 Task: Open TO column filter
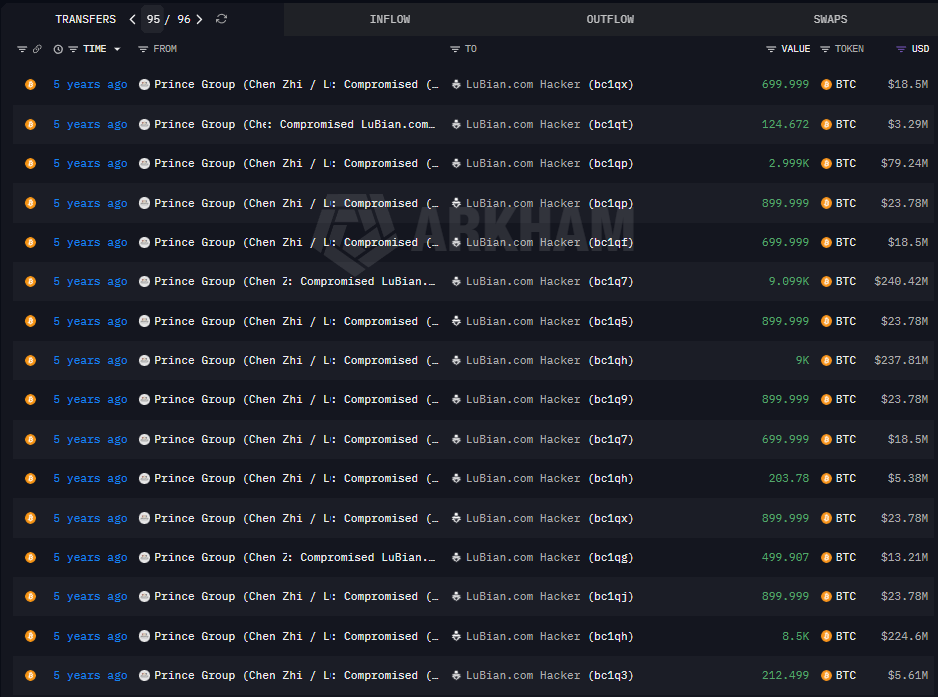point(455,49)
